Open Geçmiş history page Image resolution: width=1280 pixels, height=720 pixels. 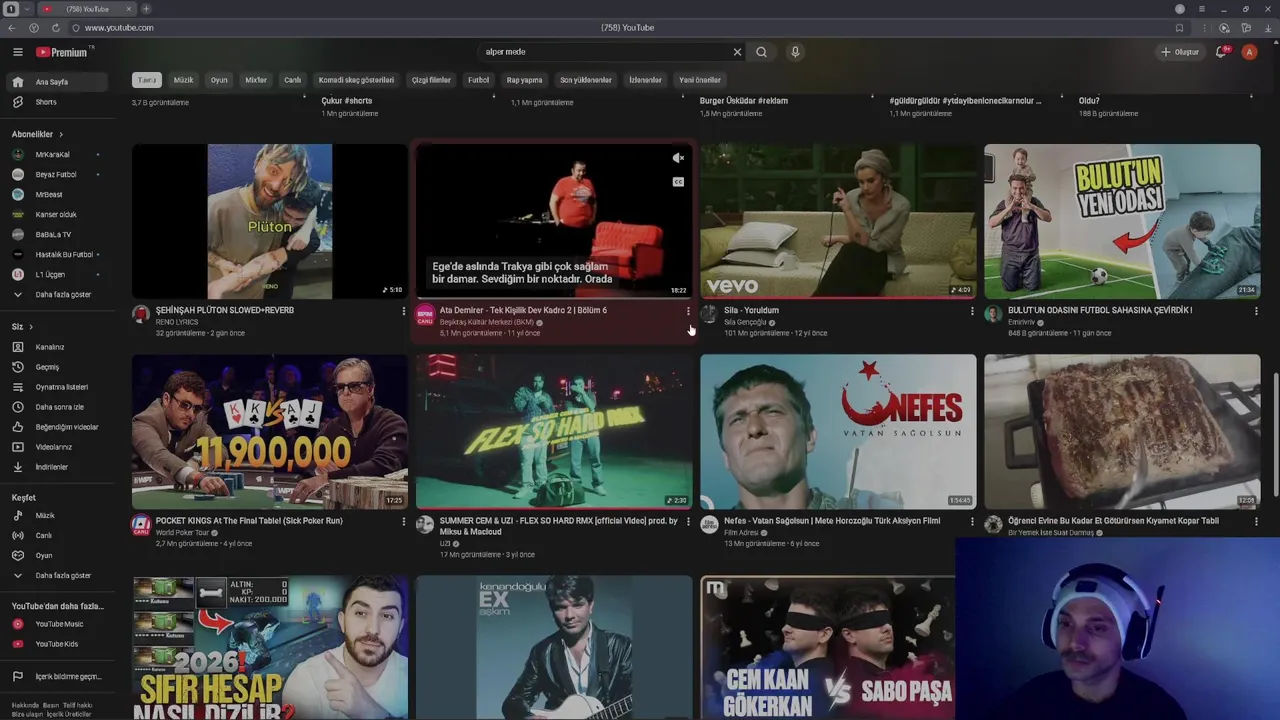pyautogui.click(x=57, y=367)
